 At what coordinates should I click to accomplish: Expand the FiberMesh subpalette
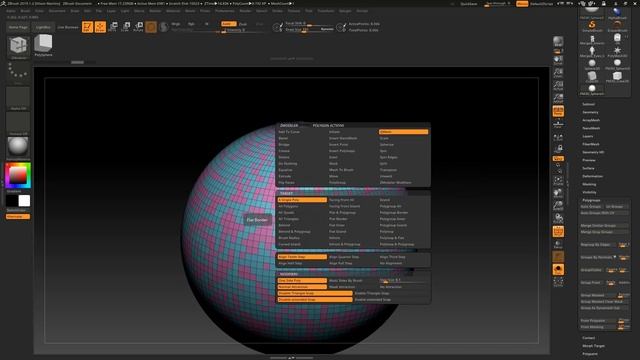(591, 144)
